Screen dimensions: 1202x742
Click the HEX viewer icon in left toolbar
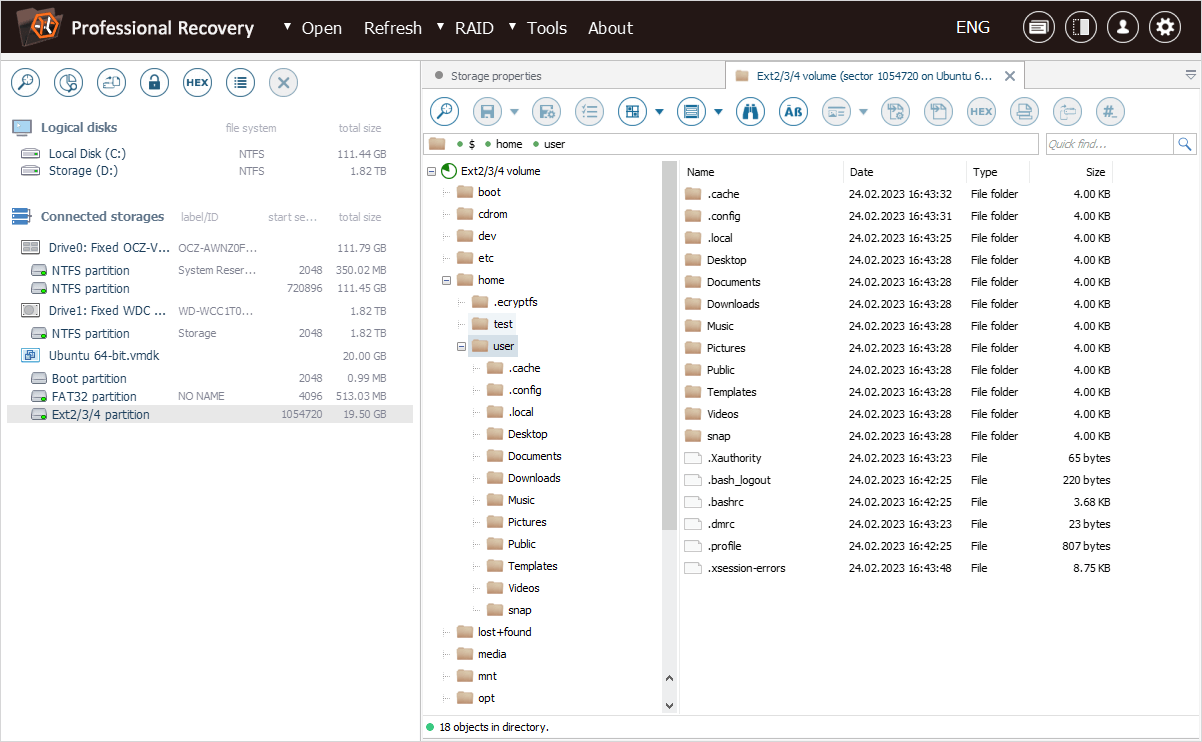197,83
